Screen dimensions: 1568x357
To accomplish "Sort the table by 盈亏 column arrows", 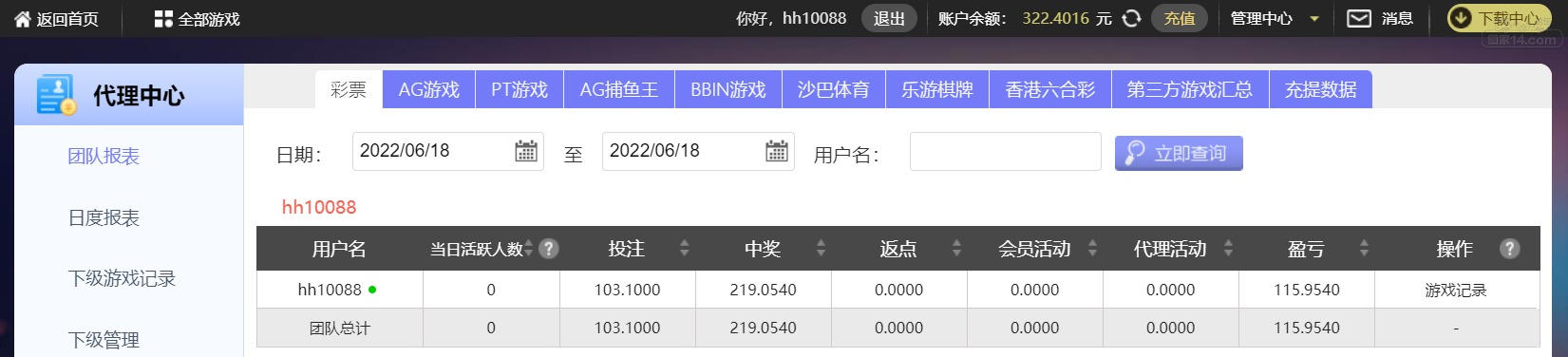I will (x=1364, y=249).
